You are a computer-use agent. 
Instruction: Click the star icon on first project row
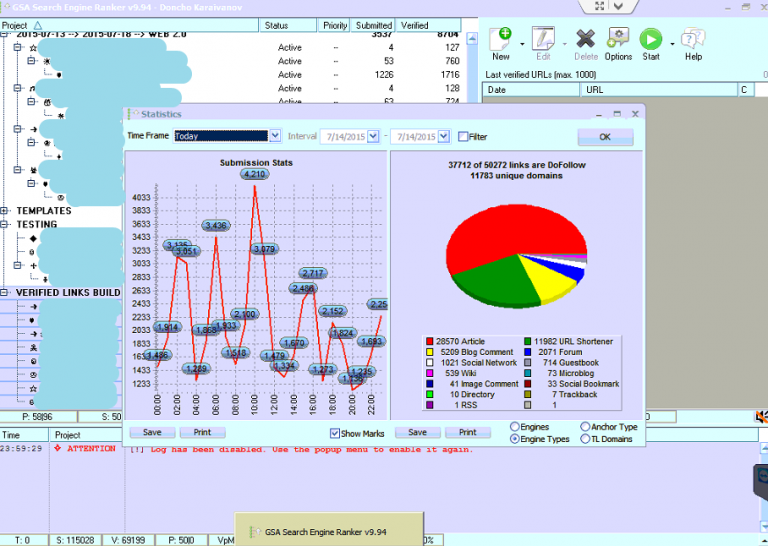click(33, 48)
